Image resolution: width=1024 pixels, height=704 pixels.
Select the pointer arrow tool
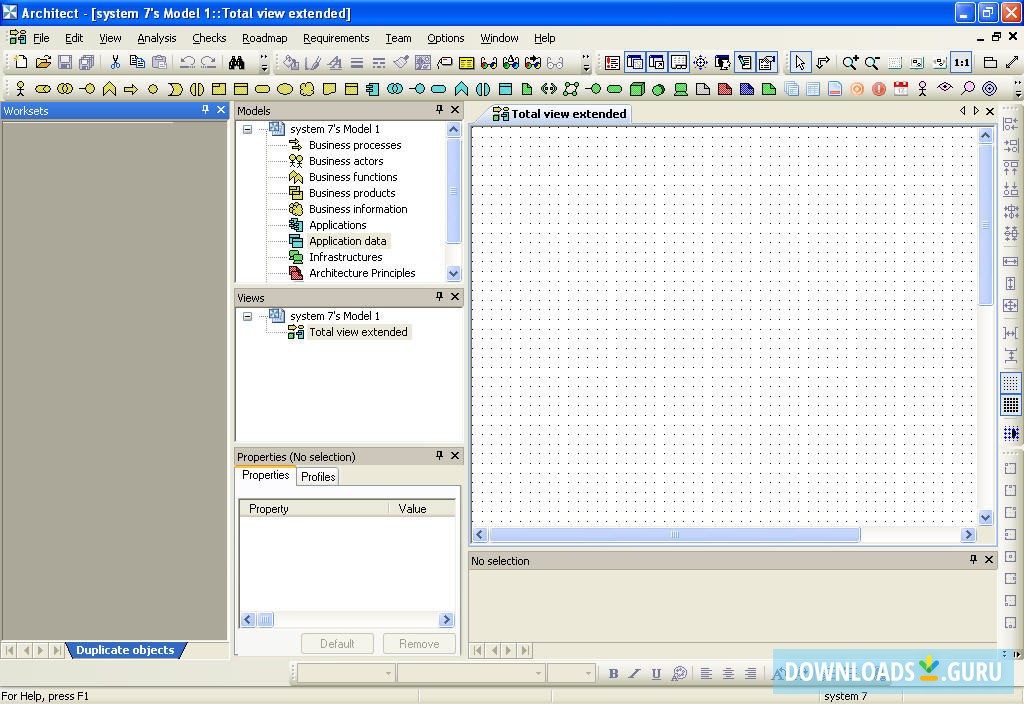800,63
